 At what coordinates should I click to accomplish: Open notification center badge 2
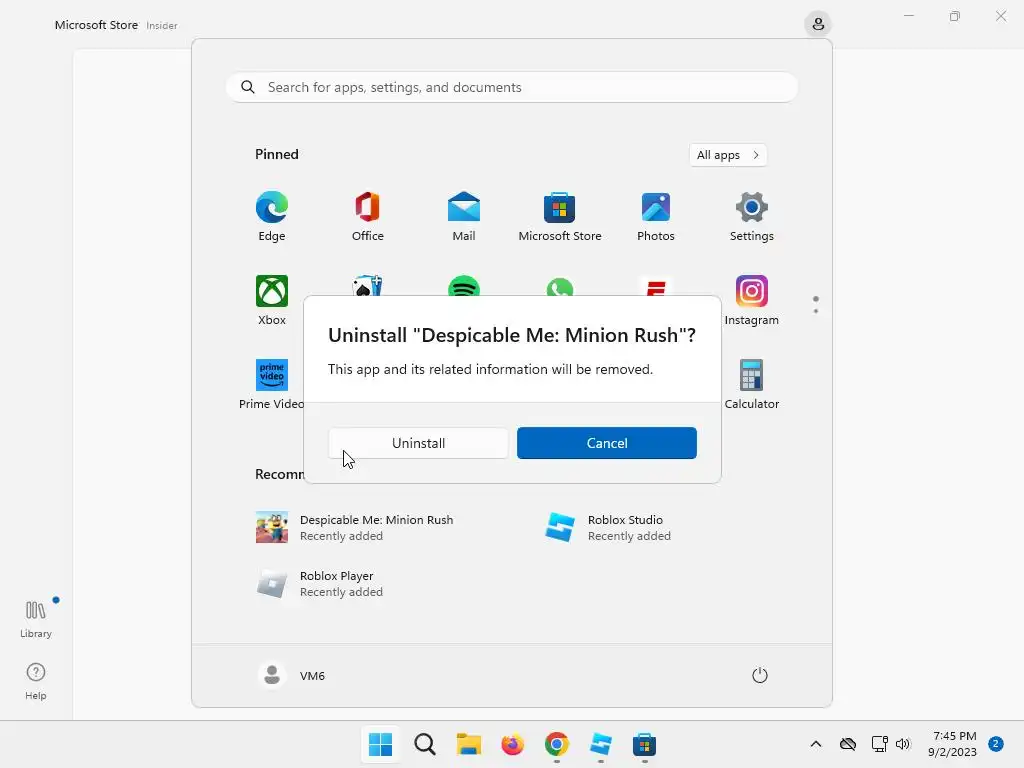coord(996,744)
